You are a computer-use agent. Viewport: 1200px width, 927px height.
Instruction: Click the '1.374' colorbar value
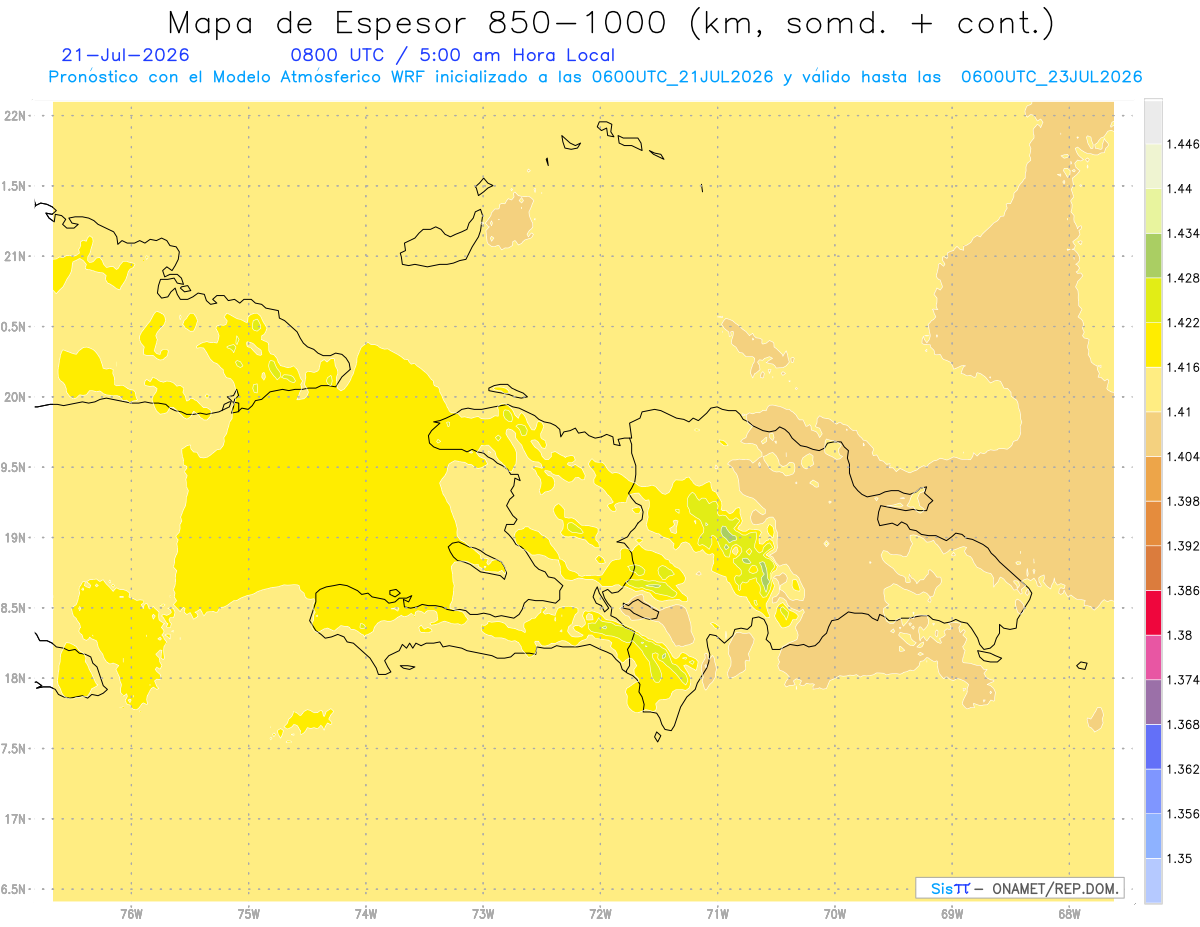coord(1182,680)
